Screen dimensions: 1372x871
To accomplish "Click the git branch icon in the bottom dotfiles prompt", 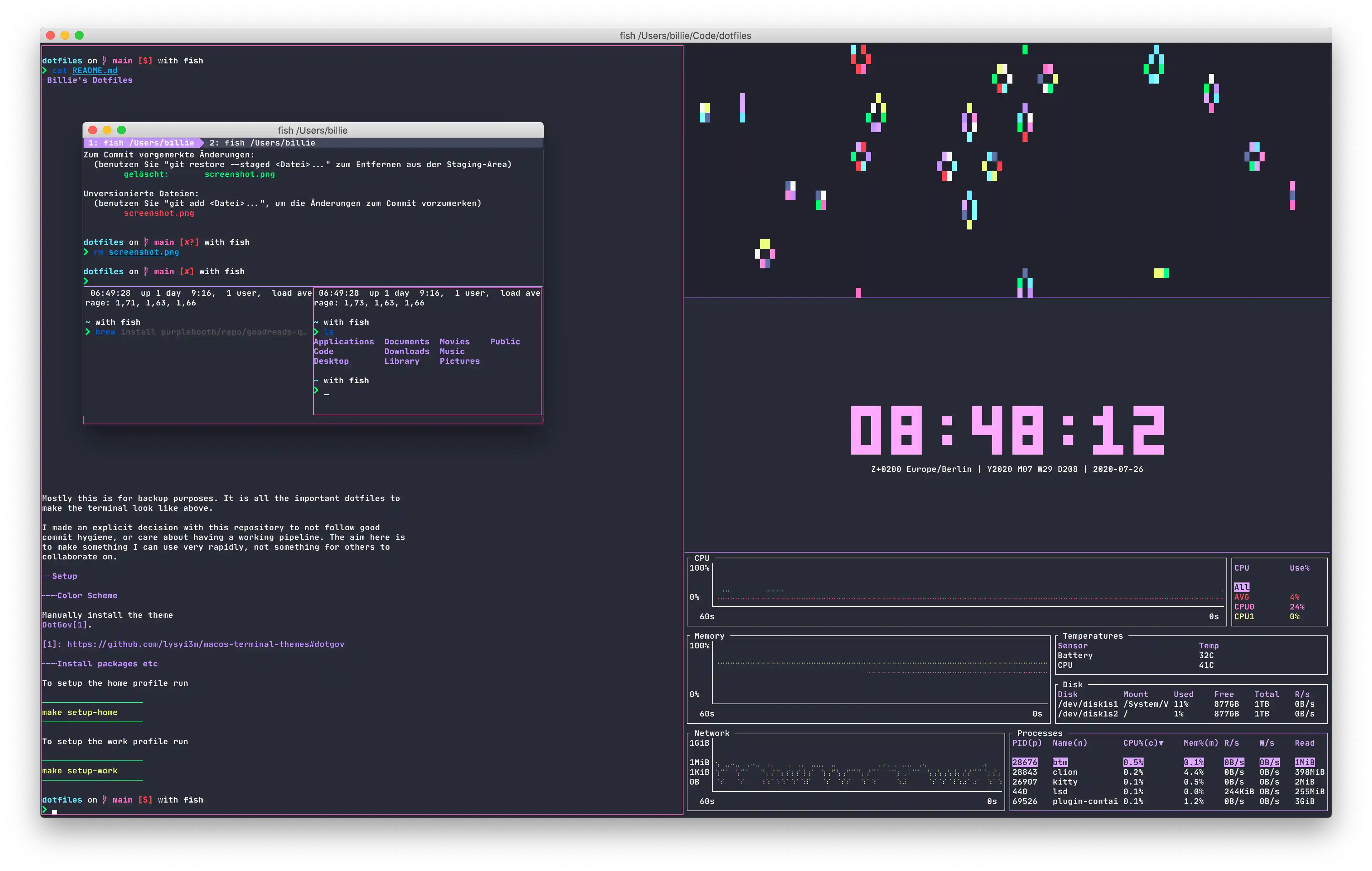I will pos(105,799).
